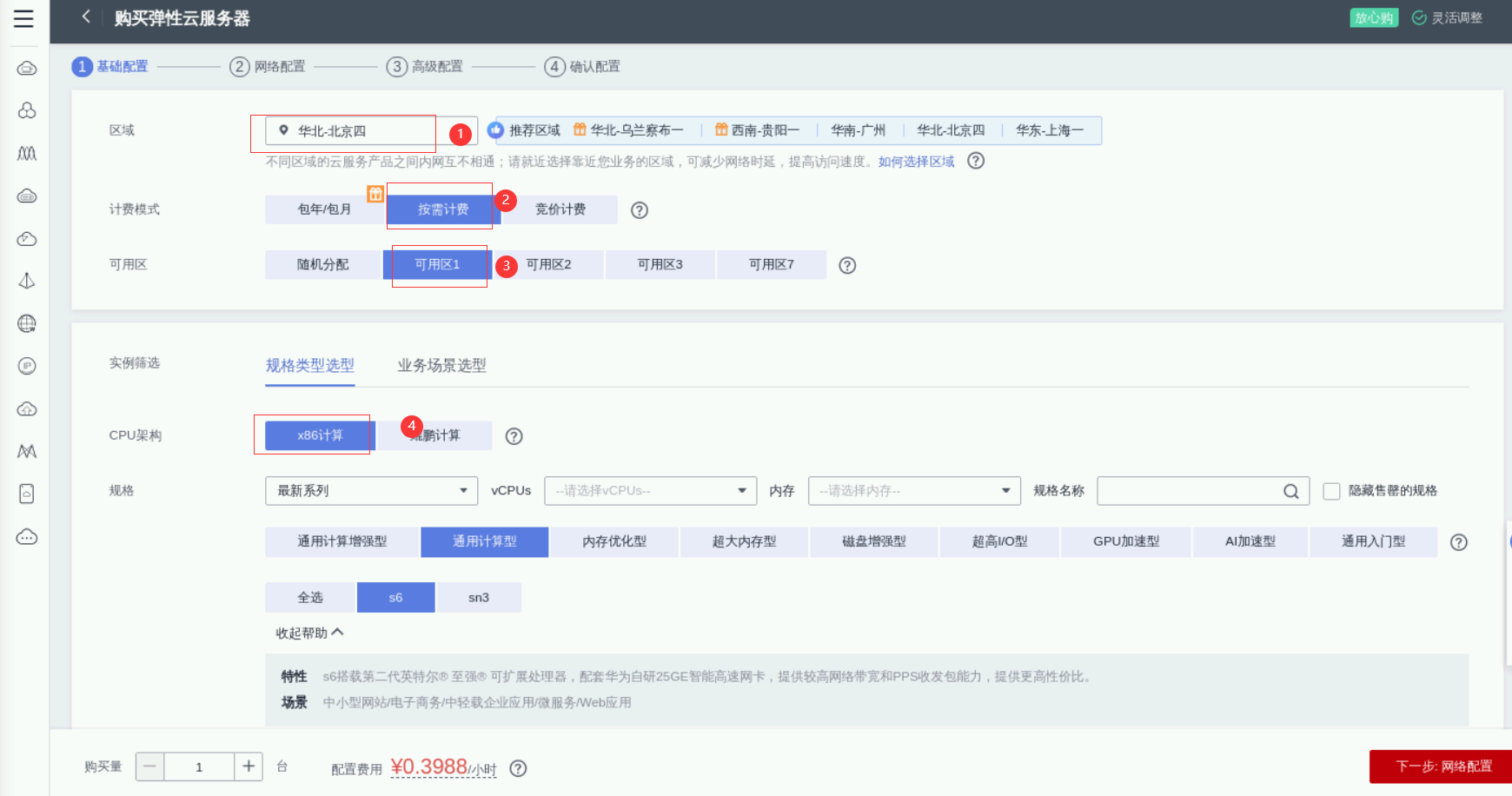
Task: Jump to step 2 网络配置
Action: click(x=268, y=67)
